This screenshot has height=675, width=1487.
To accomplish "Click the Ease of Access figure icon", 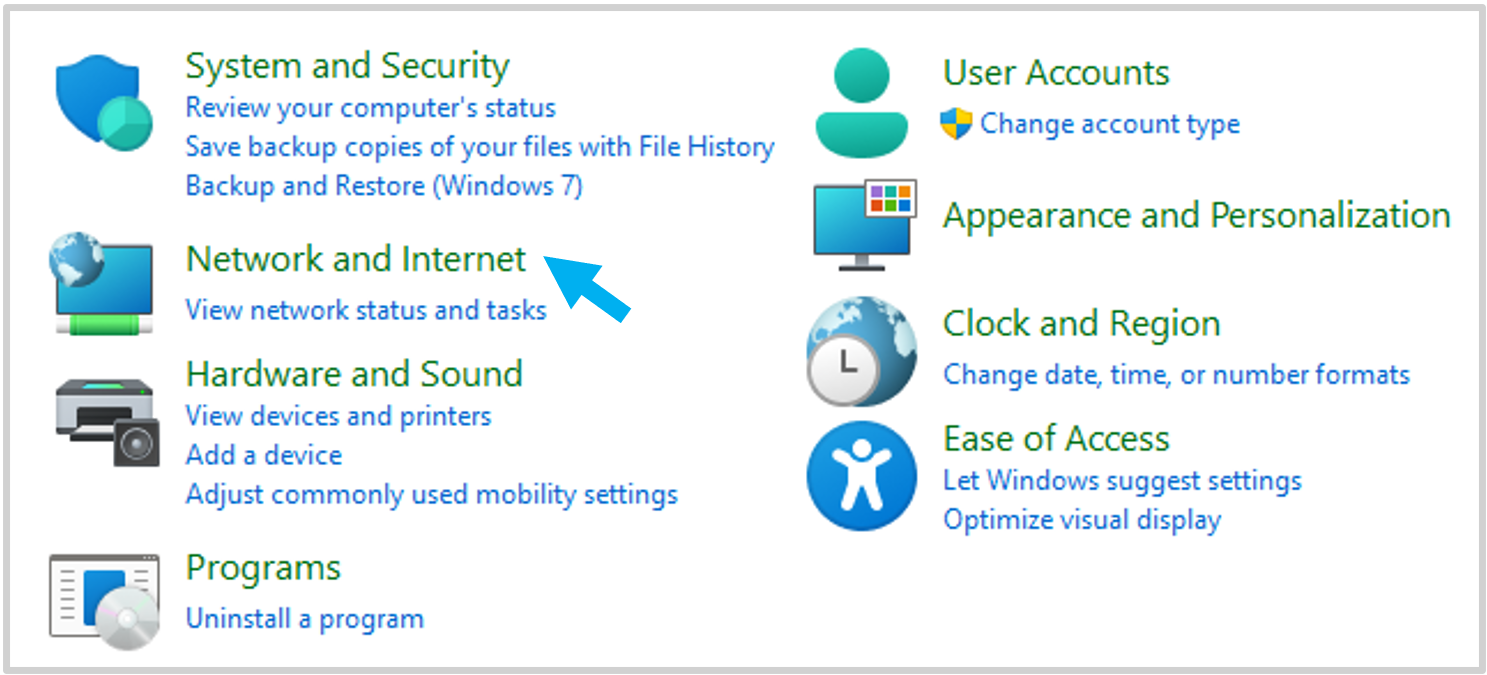I will [x=861, y=476].
